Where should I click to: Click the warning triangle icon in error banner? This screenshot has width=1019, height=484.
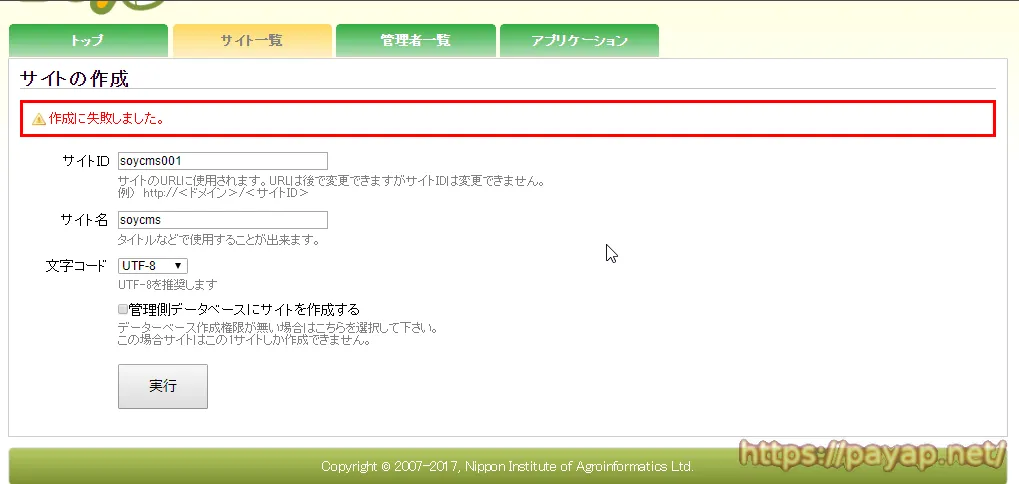pos(39,119)
